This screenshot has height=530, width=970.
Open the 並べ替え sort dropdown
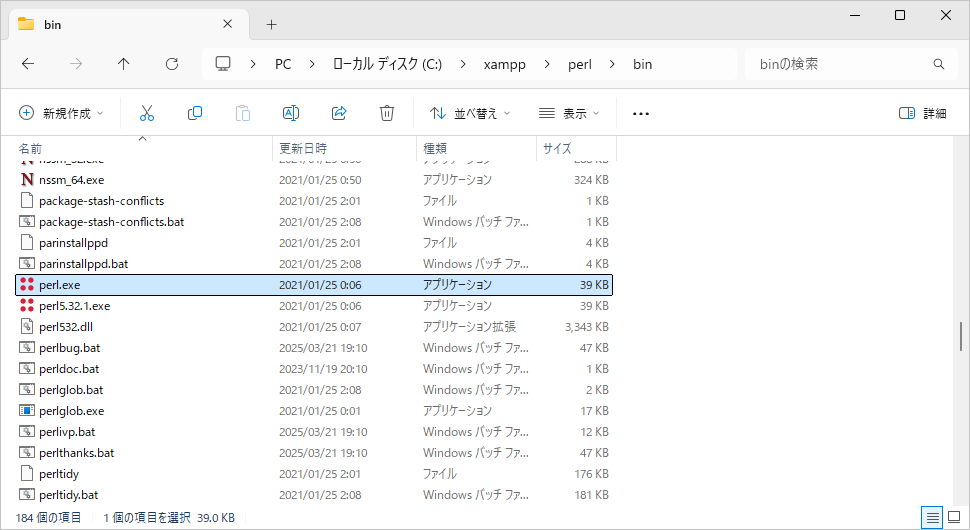pos(470,113)
